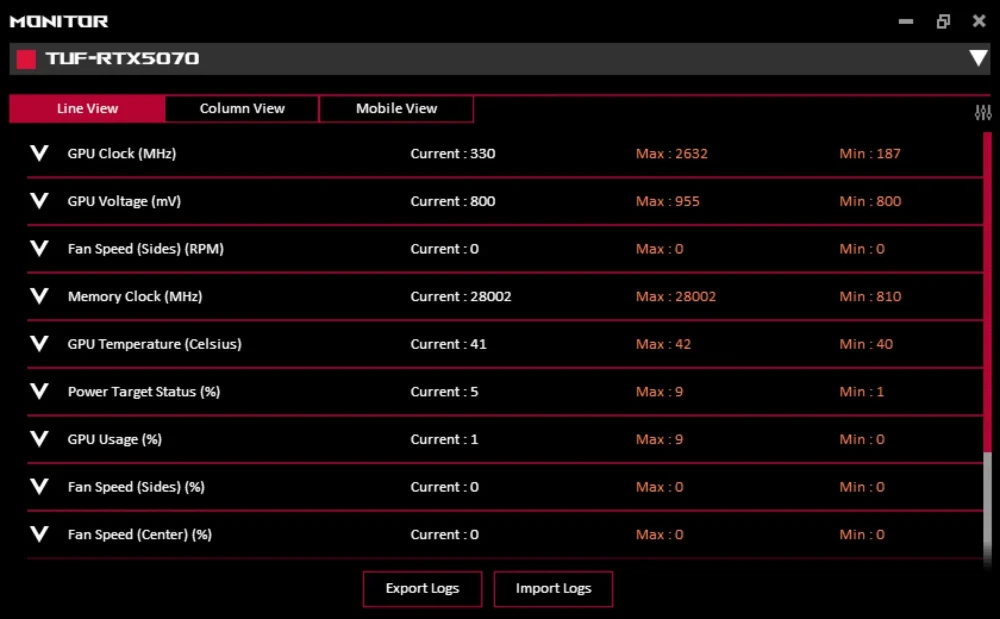The height and width of the screenshot is (619, 1000).
Task: Expand the GPU Clock (MHz) row
Action: point(40,153)
